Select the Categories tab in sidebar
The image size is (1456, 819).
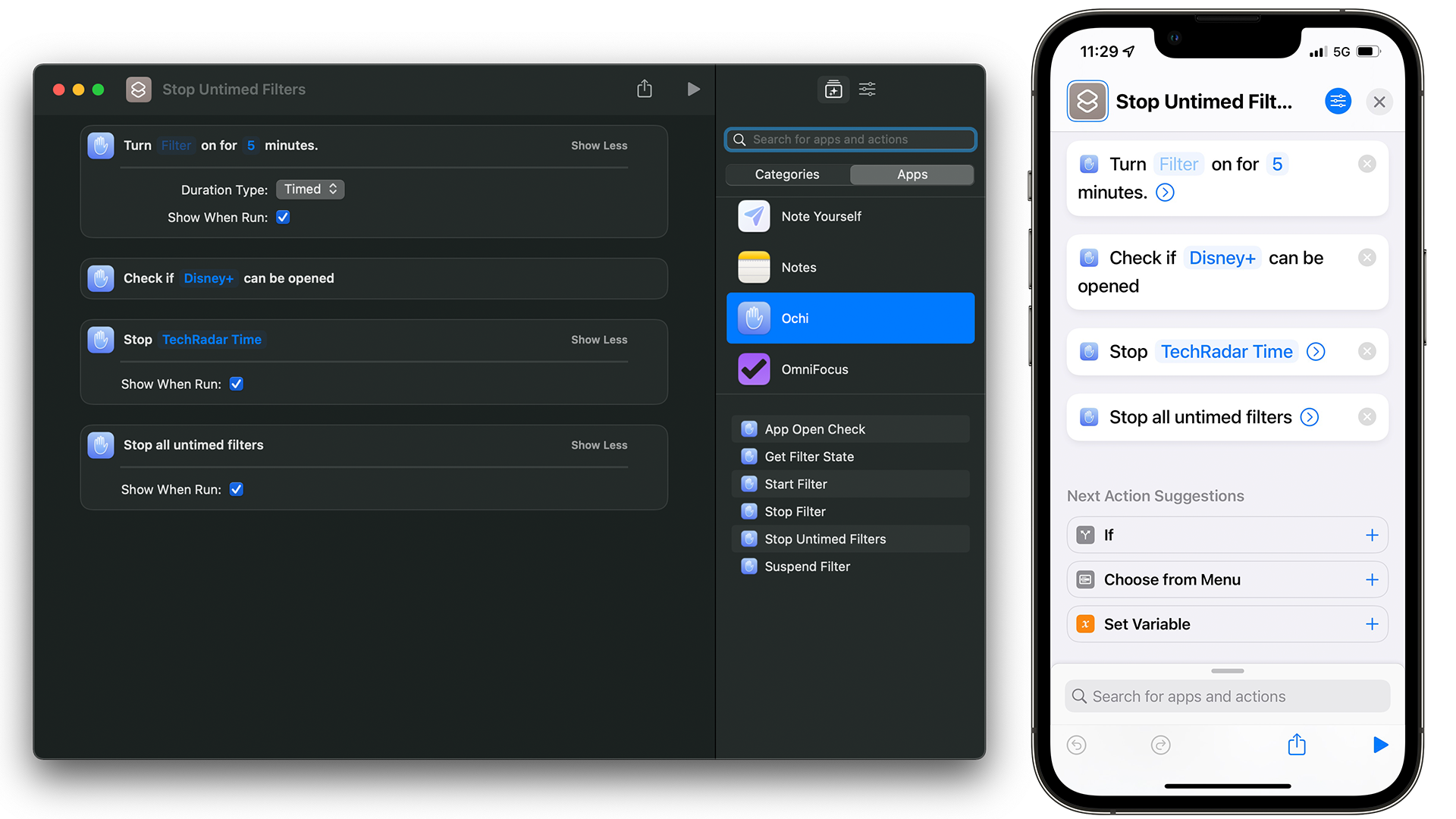click(x=788, y=173)
